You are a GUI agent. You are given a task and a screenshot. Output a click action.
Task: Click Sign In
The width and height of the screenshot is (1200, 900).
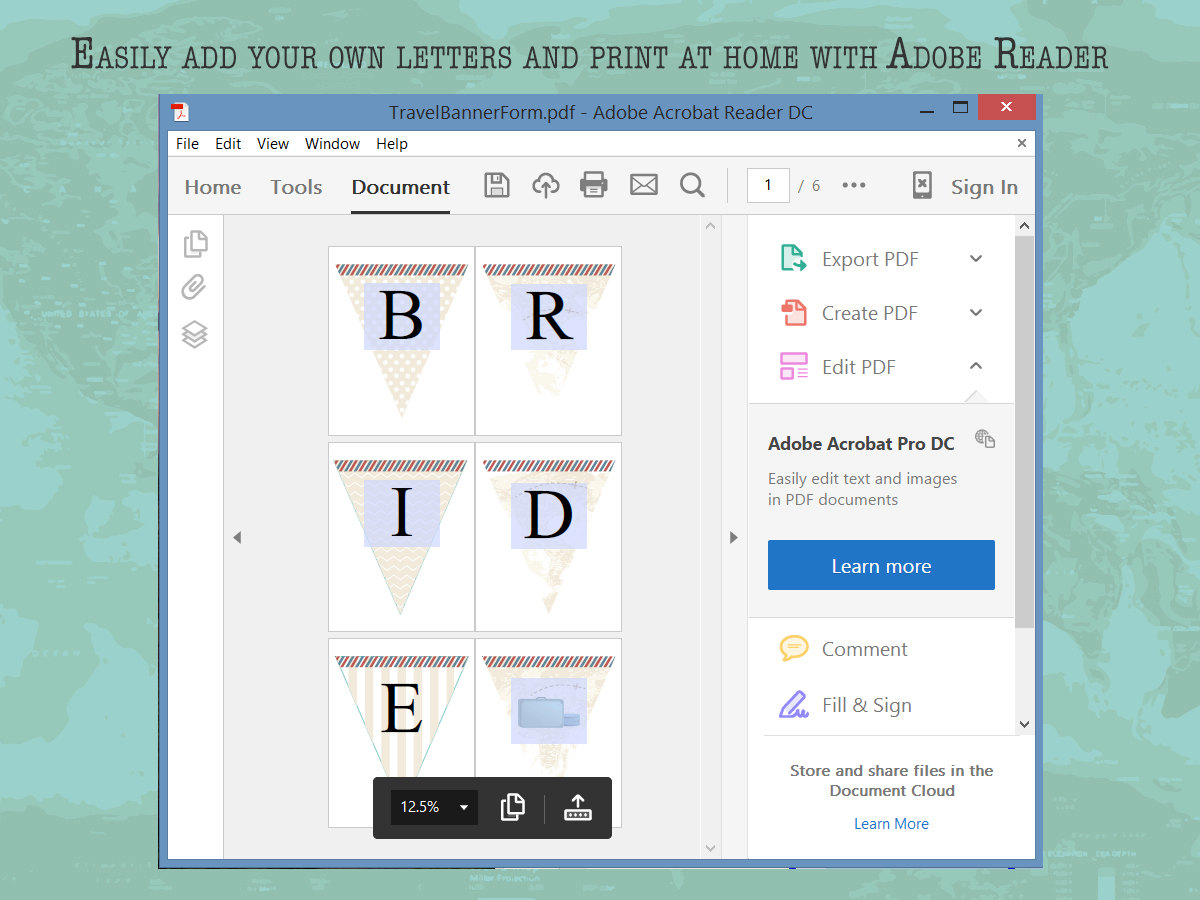[x=984, y=187]
